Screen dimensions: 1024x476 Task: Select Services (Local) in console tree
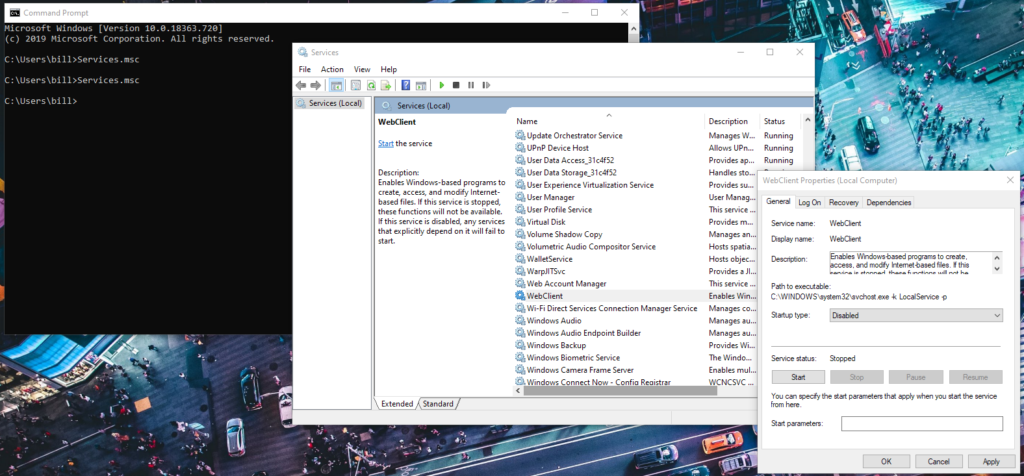pyautogui.click(x=330, y=103)
